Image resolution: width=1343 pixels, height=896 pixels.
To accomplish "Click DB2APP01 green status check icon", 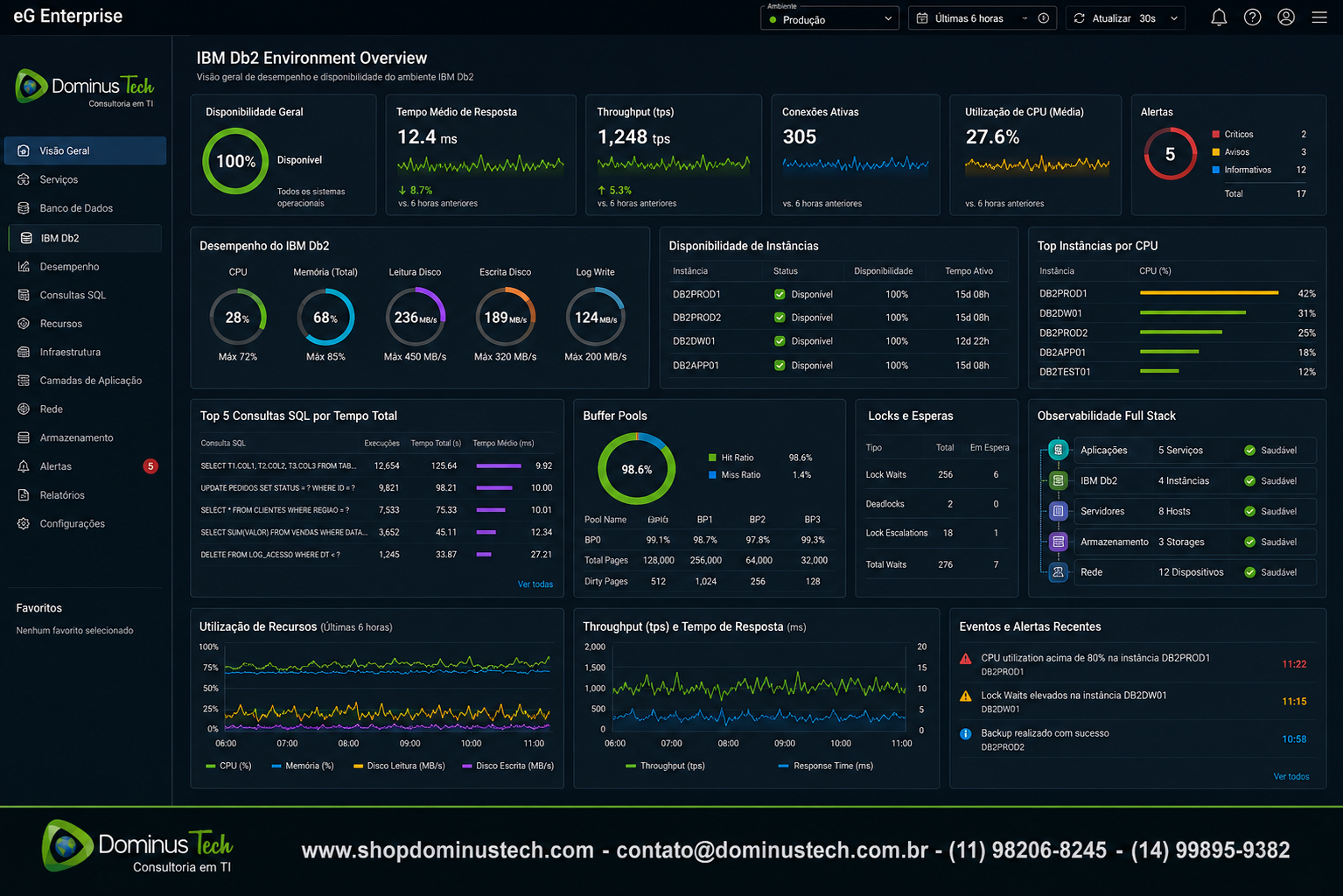I will pyautogui.click(x=780, y=365).
